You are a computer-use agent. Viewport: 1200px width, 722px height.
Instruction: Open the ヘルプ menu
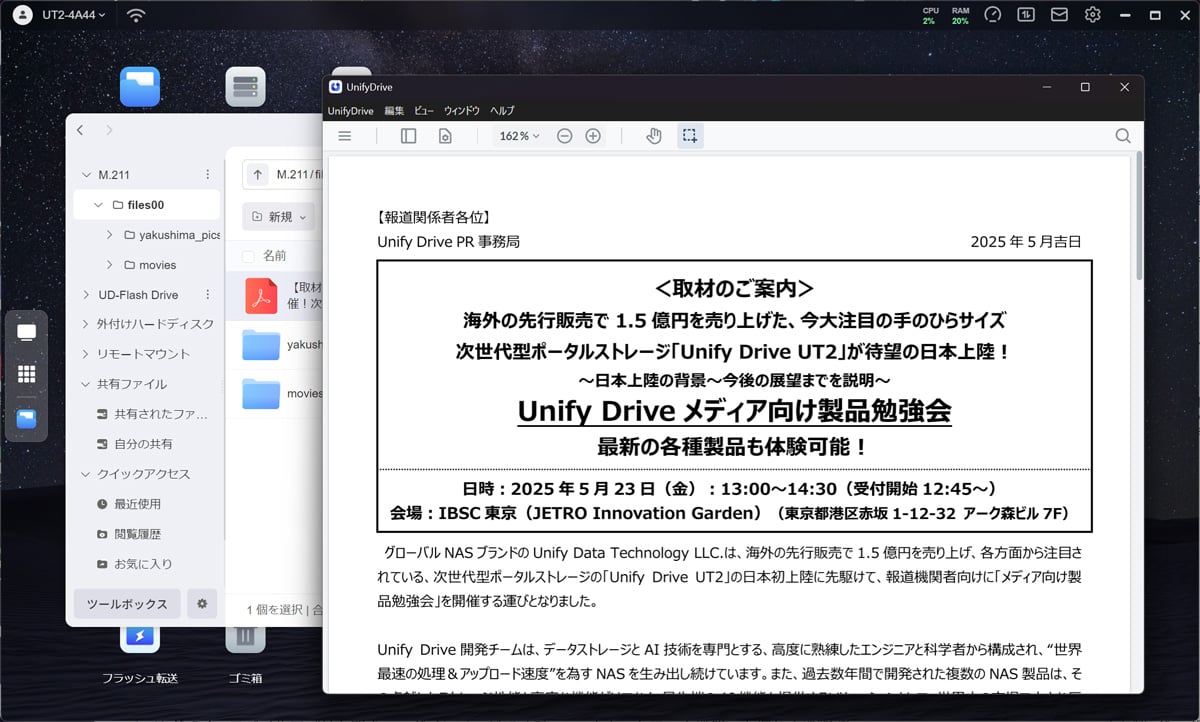pos(502,111)
